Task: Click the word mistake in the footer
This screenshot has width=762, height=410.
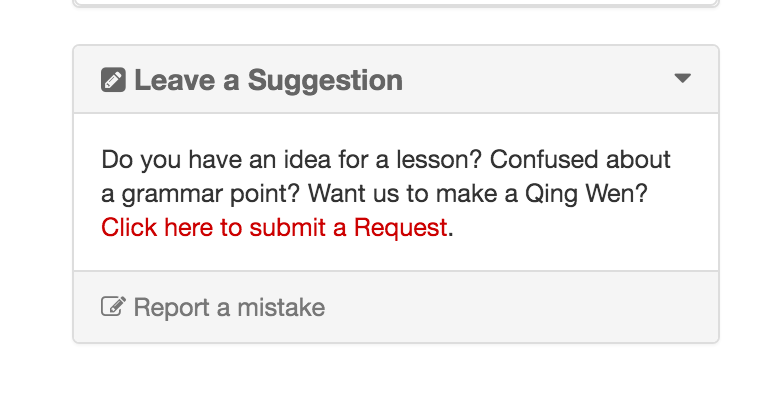Action: [286, 307]
